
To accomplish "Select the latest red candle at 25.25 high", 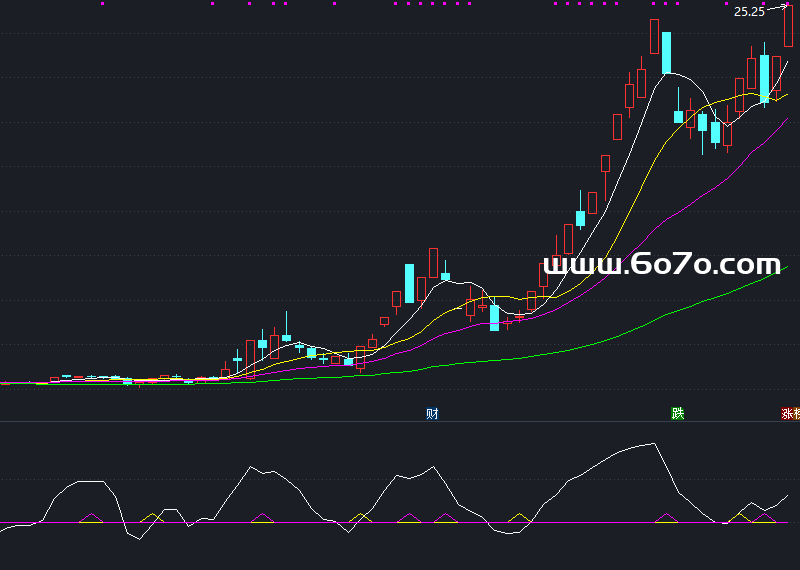I will tap(788, 27).
